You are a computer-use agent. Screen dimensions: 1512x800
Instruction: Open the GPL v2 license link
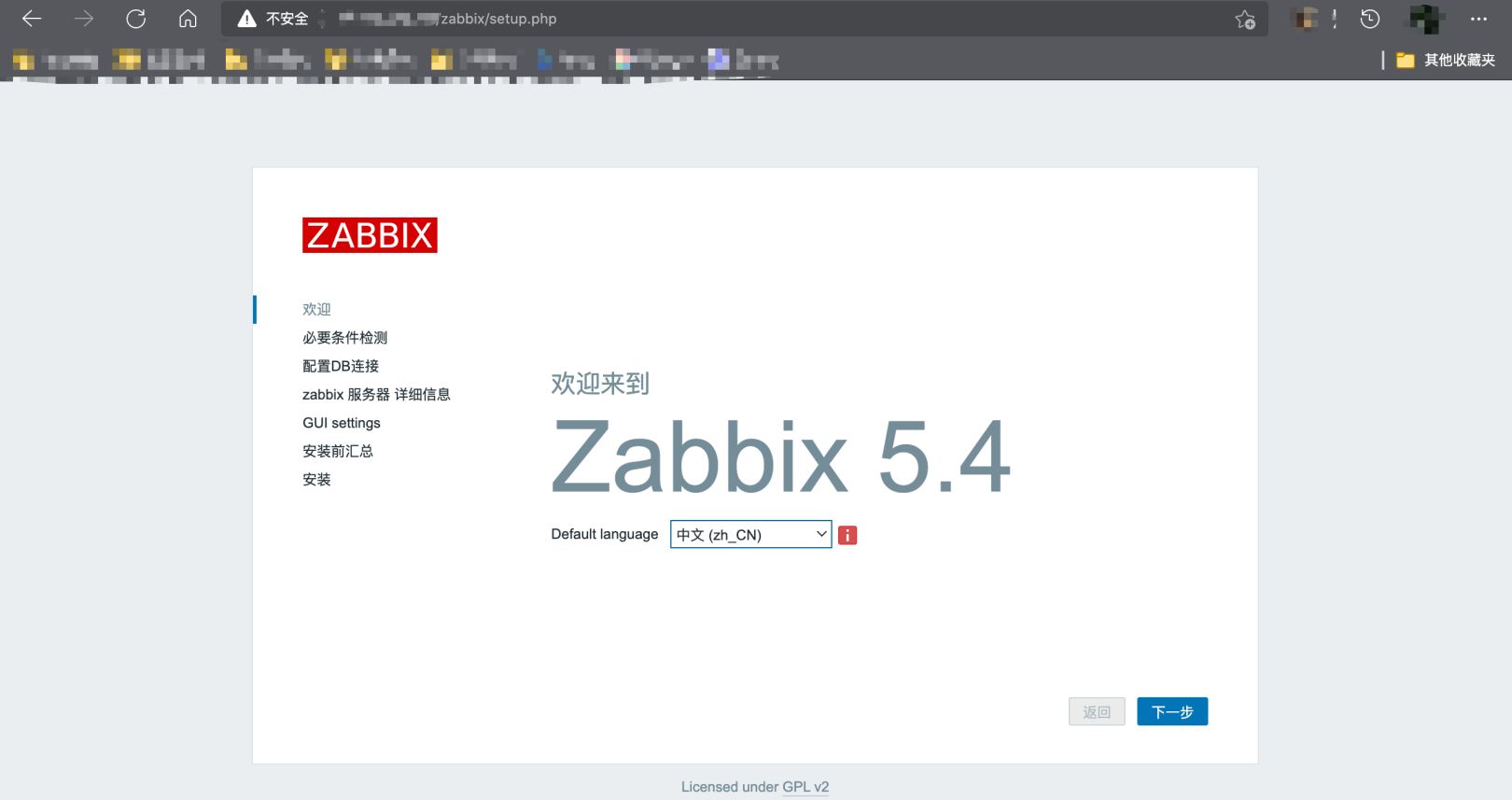[805, 787]
